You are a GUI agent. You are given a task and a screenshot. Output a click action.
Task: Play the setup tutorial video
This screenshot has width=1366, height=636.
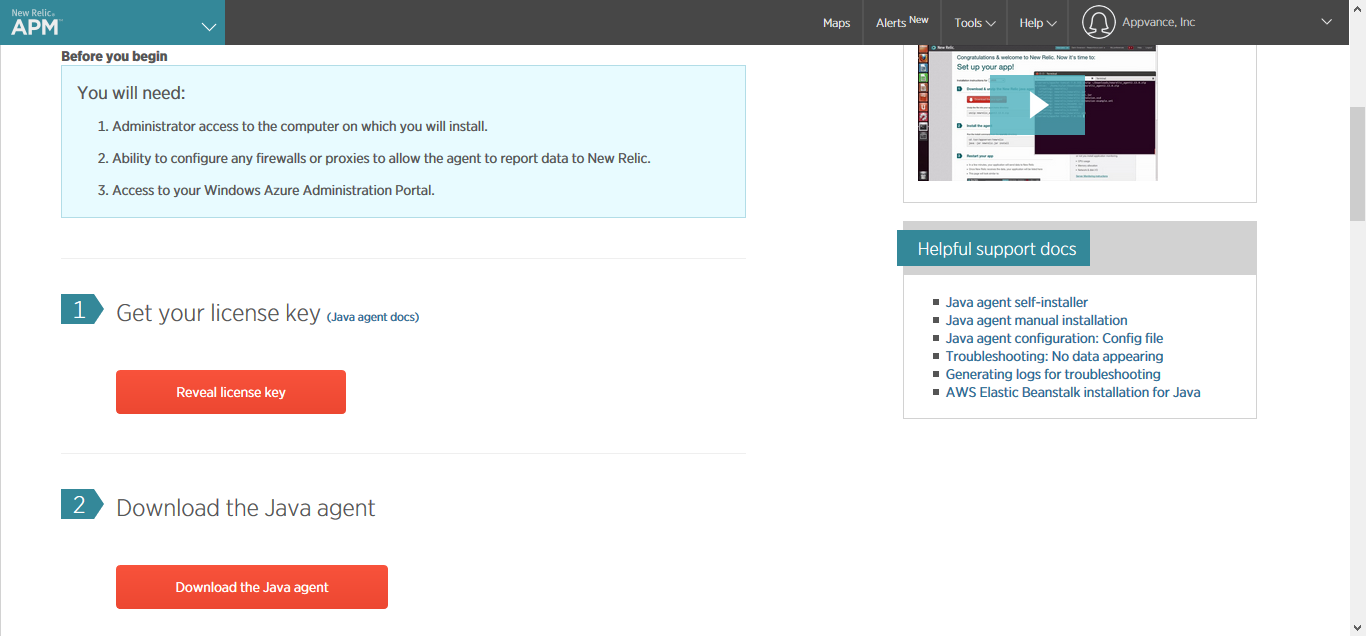pyautogui.click(x=1037, y=105)
